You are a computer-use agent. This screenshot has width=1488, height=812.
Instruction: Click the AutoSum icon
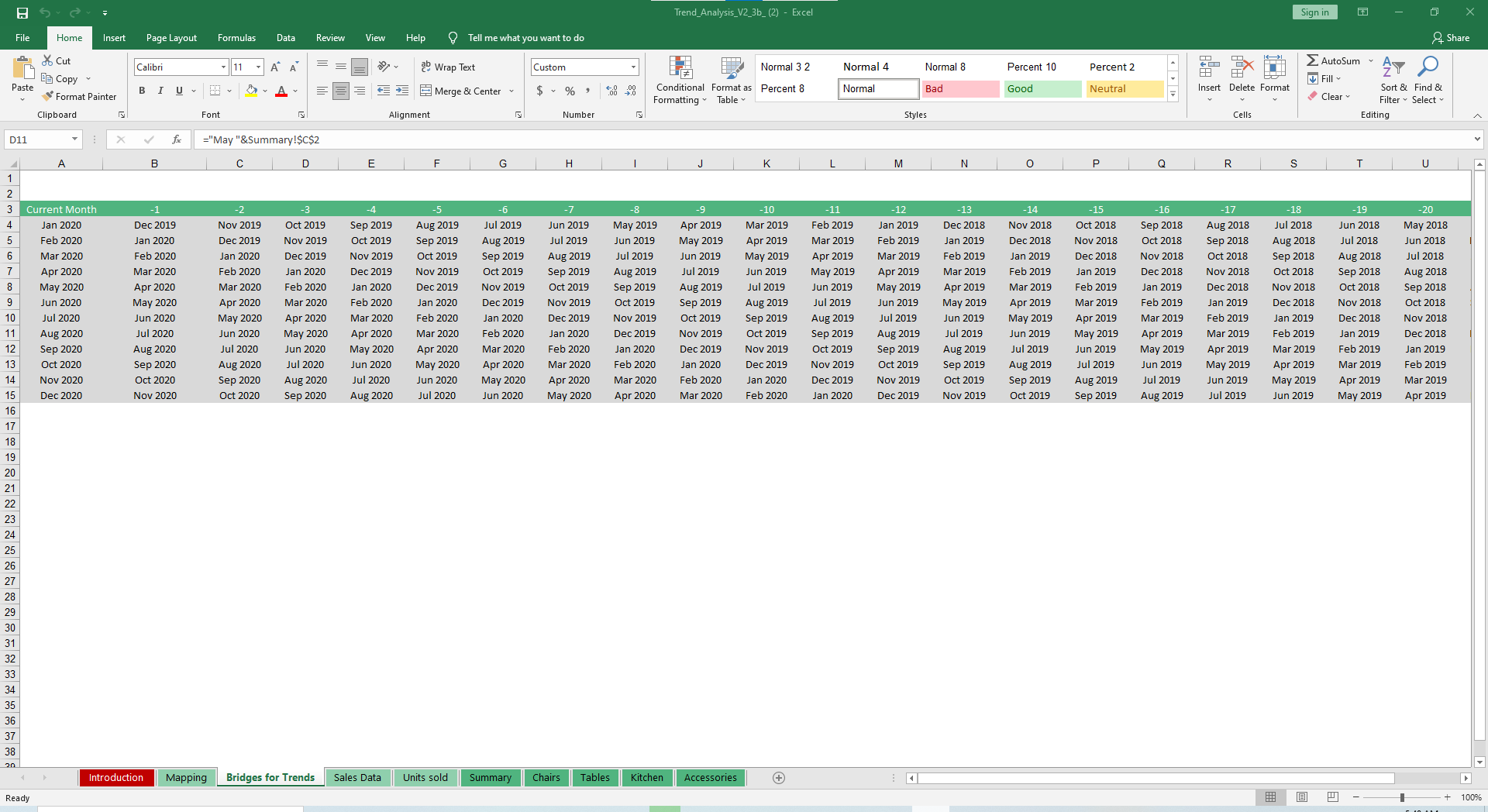pos(1312,60)
